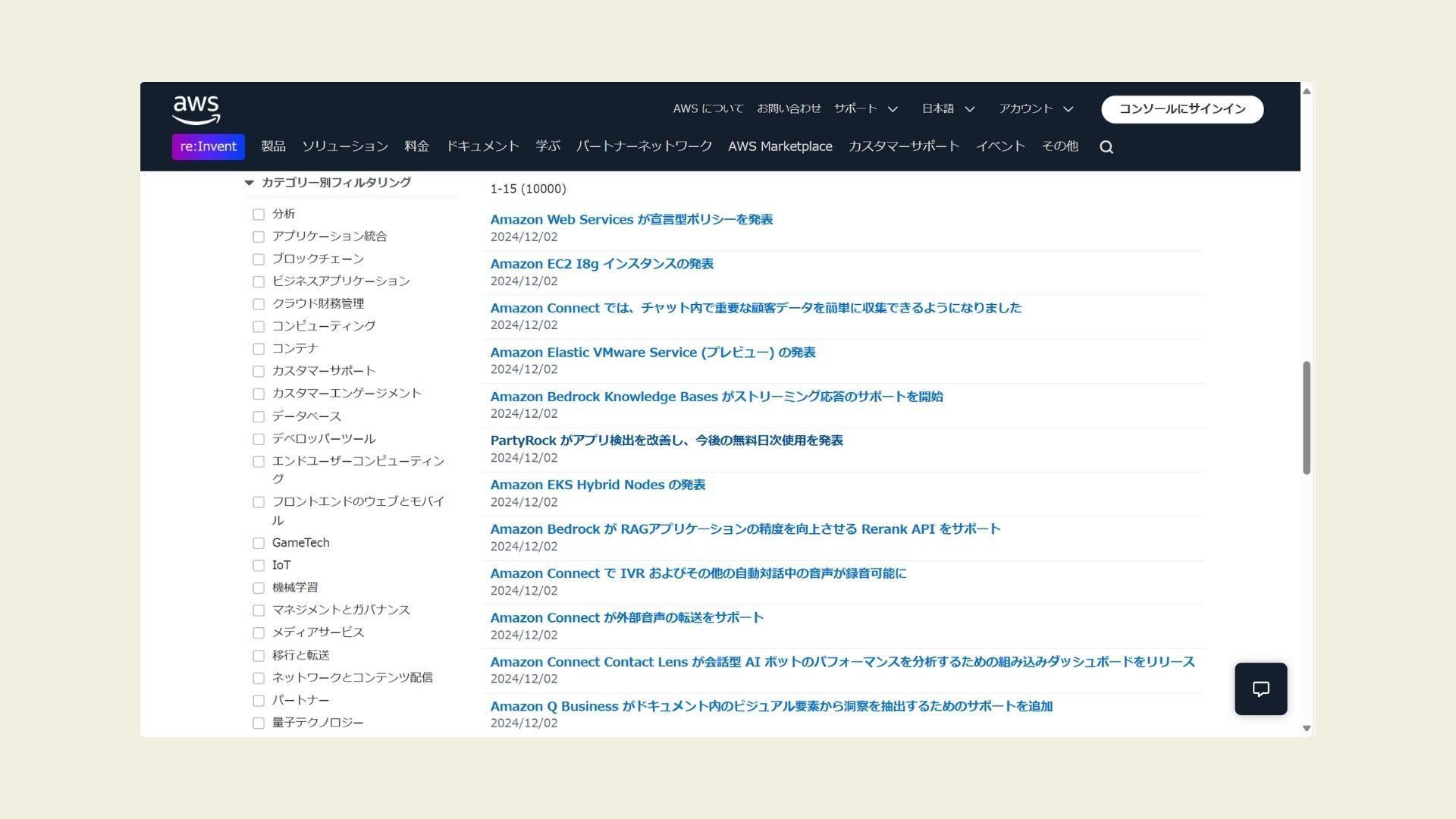Open the カスタマーサポート menu
This screenshot has height=819, width=1456.
pos(904,146)
